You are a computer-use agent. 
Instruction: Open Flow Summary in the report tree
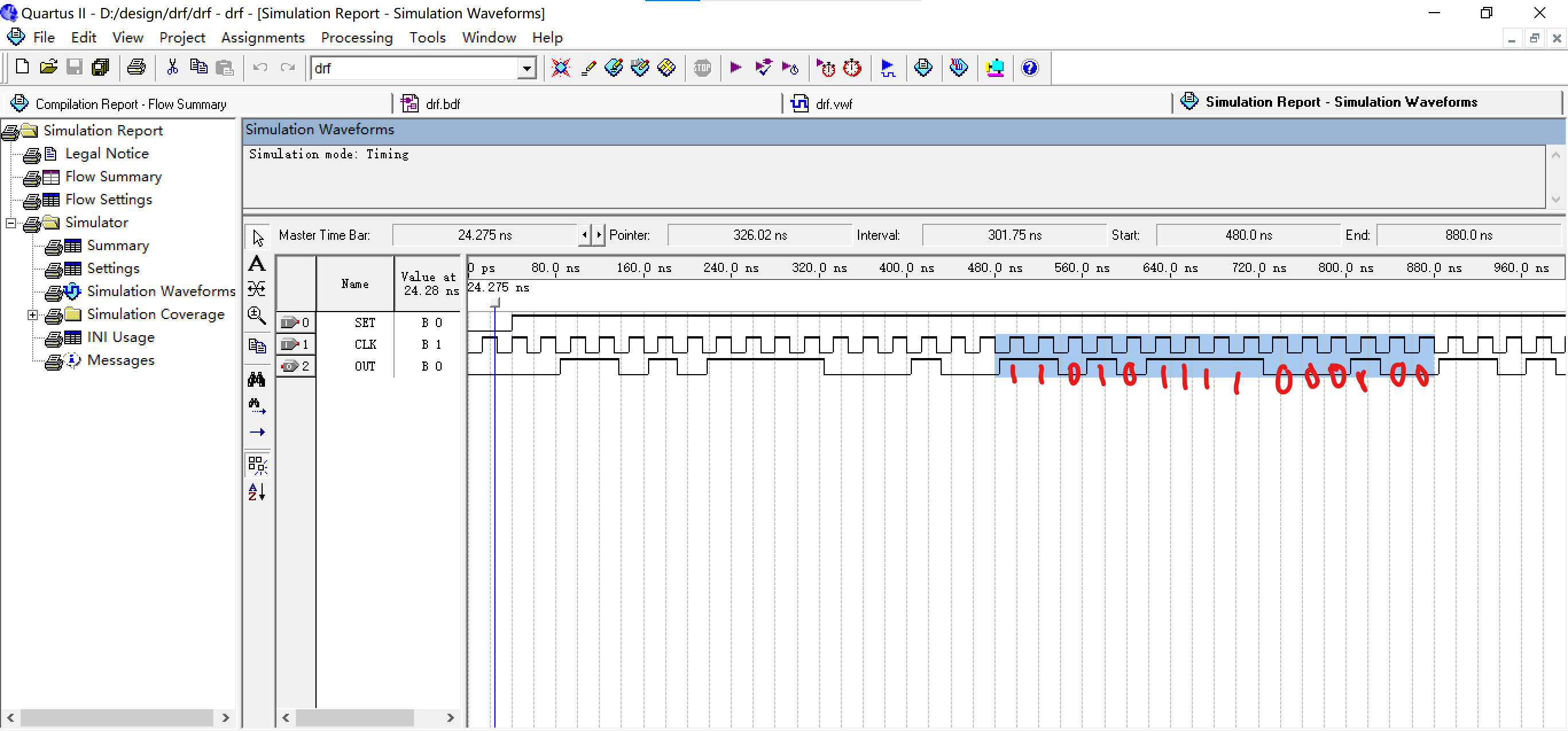tap(113, 177)
